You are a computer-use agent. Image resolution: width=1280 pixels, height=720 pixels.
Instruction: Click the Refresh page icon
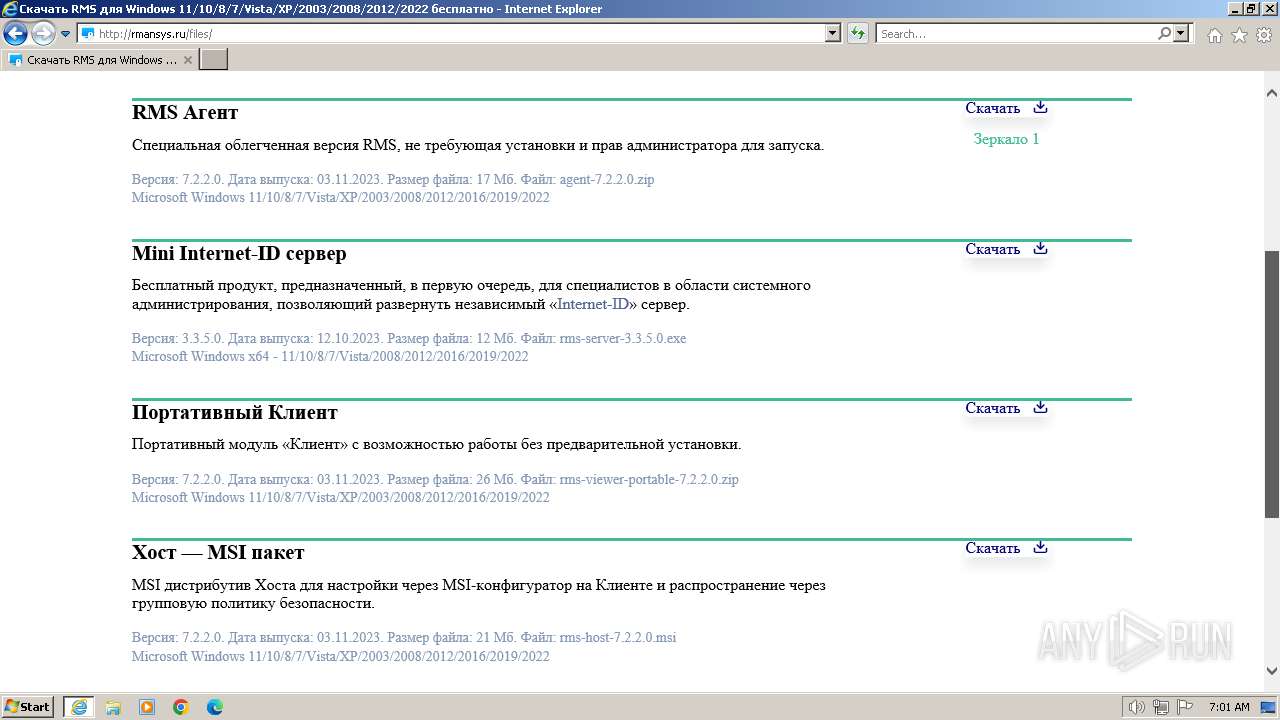(858, 33)
